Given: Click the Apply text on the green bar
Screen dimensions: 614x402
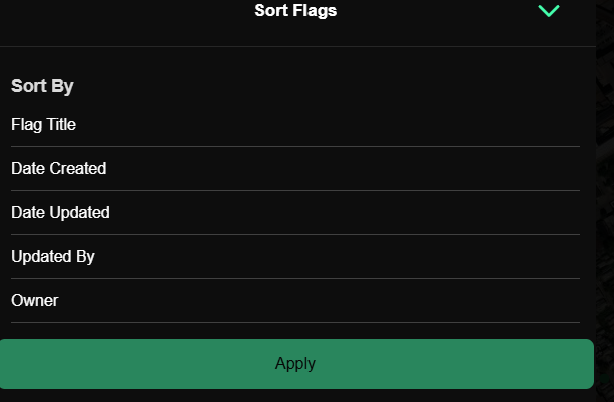Looking at the screenshot, I should (x=295, y=364).
